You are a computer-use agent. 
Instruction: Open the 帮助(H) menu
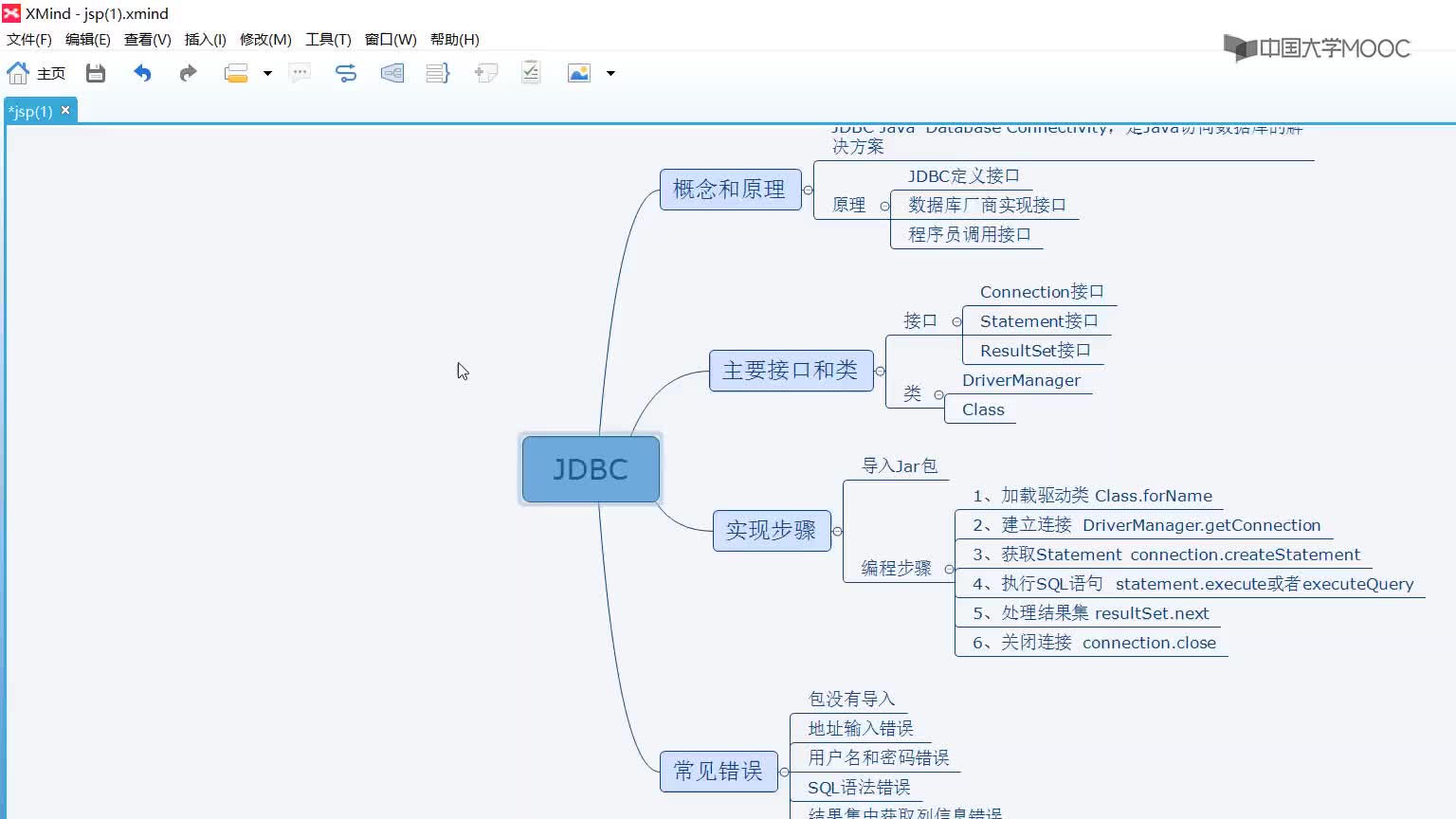coord(455,39)
